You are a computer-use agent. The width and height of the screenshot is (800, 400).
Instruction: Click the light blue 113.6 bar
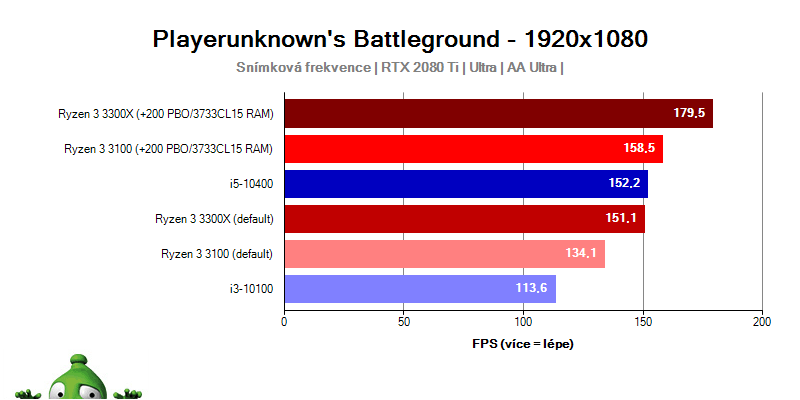(x=420, y=289)
